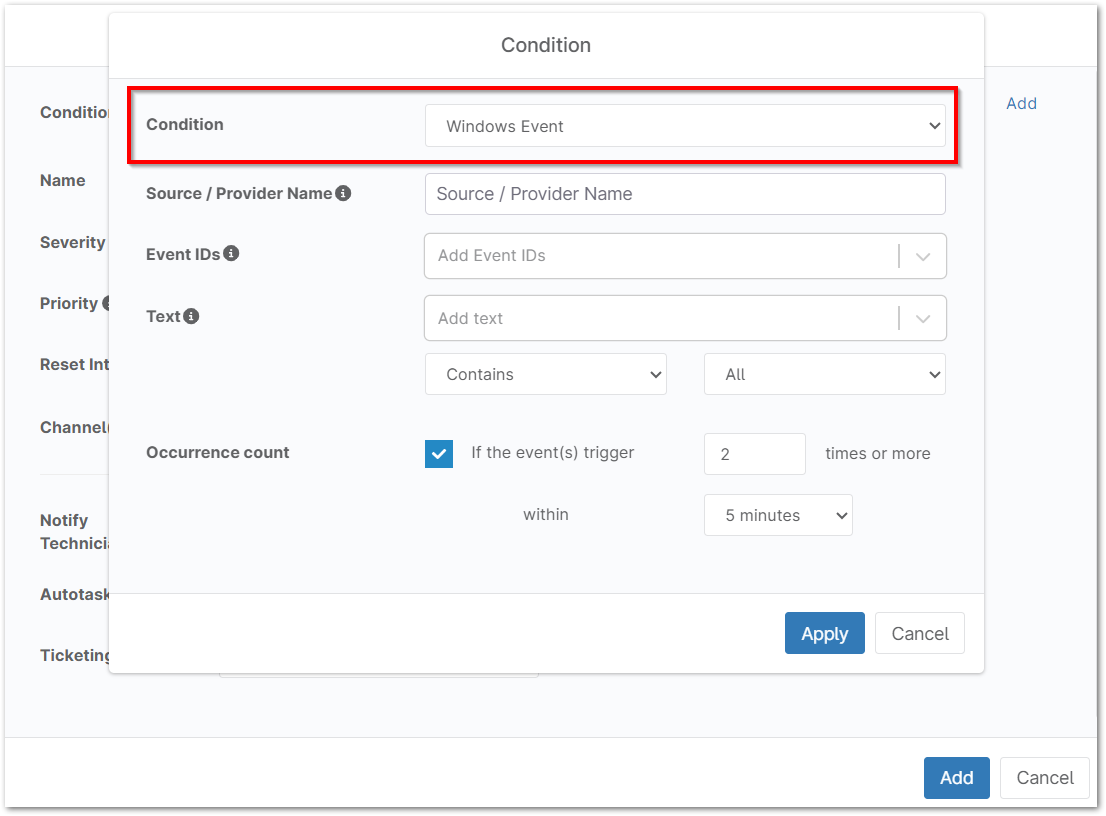Viewport: 1106px width, 816px height.
Task: Expand the Add text chevron arrow
Action: coord(923,319)
